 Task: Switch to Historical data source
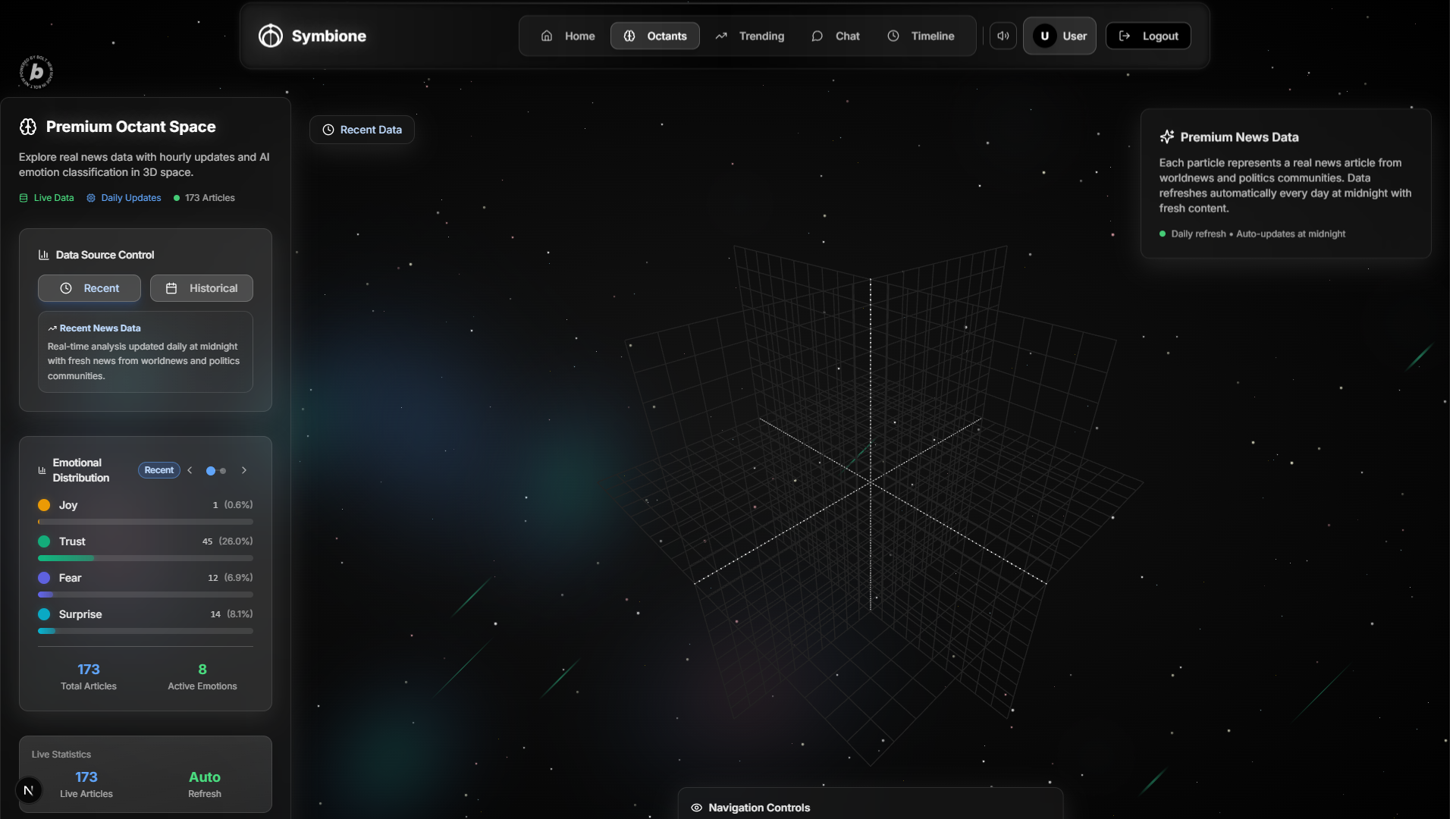(201, 288)
